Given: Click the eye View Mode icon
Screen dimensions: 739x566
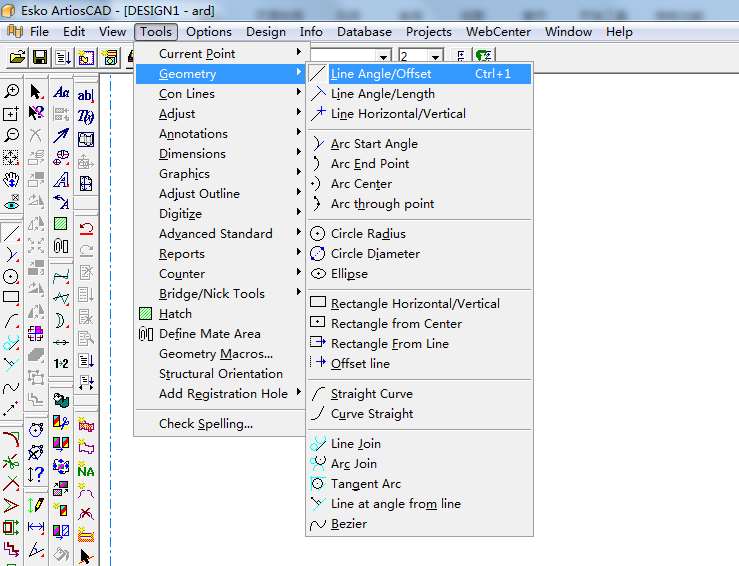Looking at the screenshot, I should [11, 201].
